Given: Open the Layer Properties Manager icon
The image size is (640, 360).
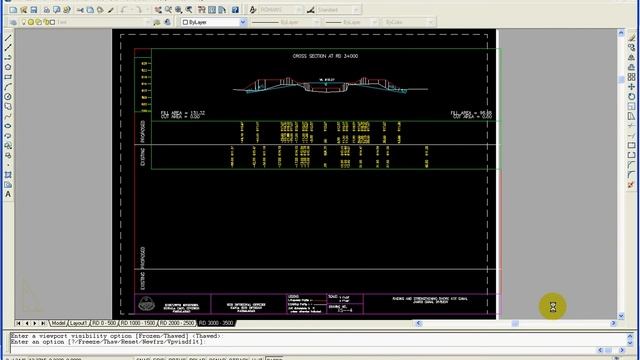Looking at the screenshot, I should click(13, 22).
